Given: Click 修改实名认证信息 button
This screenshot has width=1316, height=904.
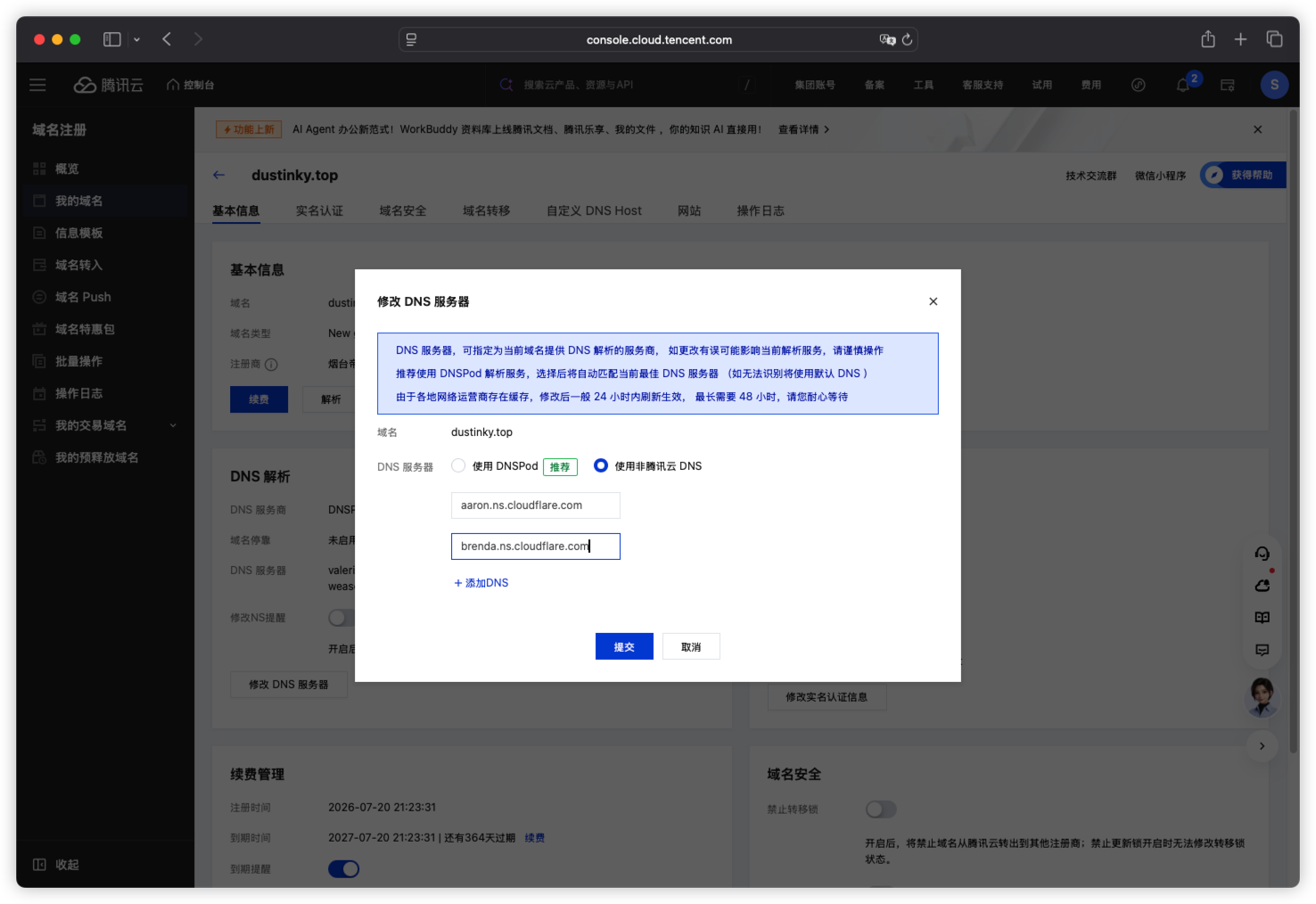Looking at the screenshot, I should coord(827,697).
